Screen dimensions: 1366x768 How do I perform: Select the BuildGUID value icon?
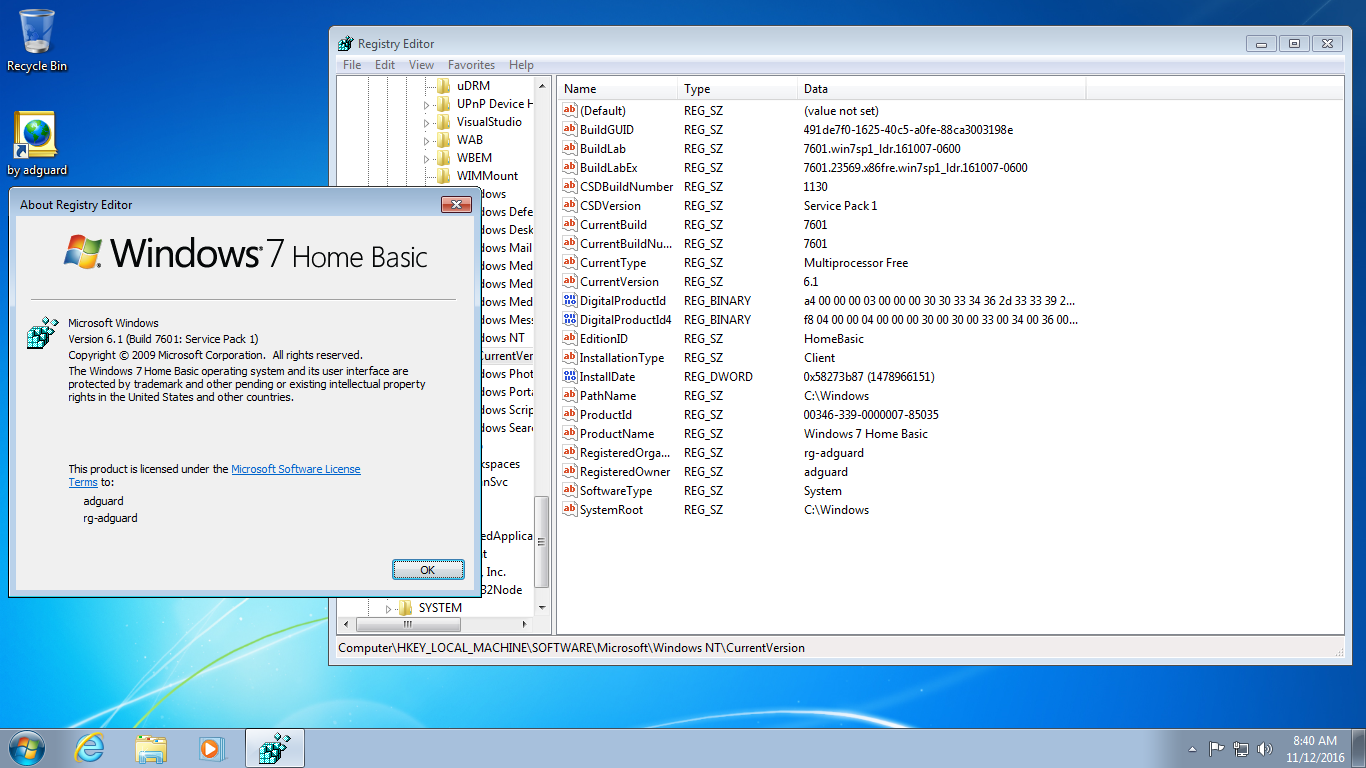tap(570, 130)
